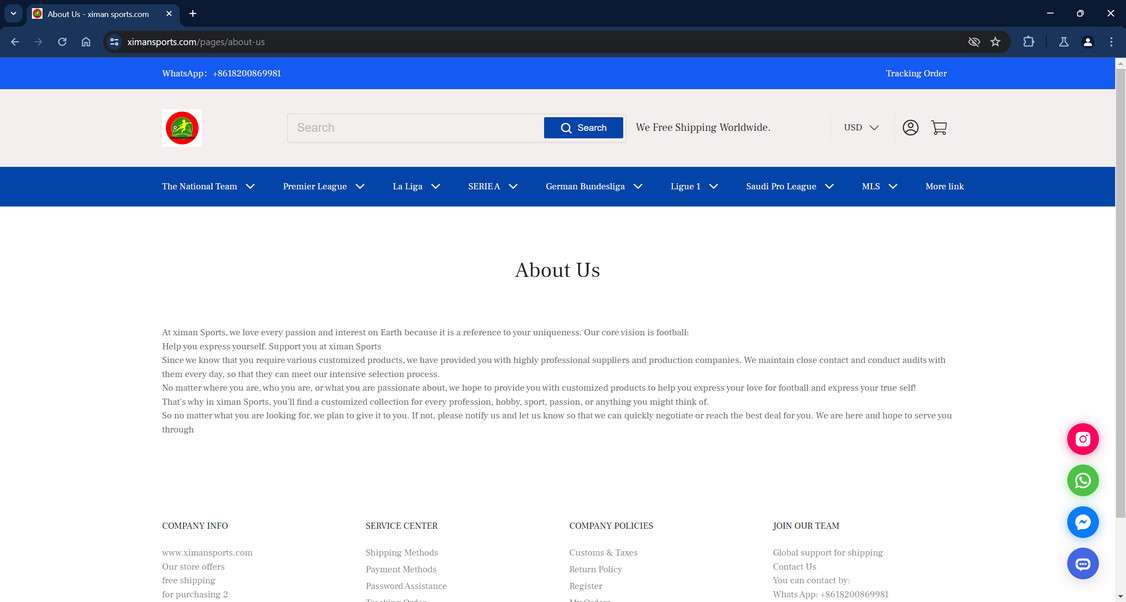1126x602 pixels.
Task: Open the Customs & Taxes link
Action: (603, 553)
